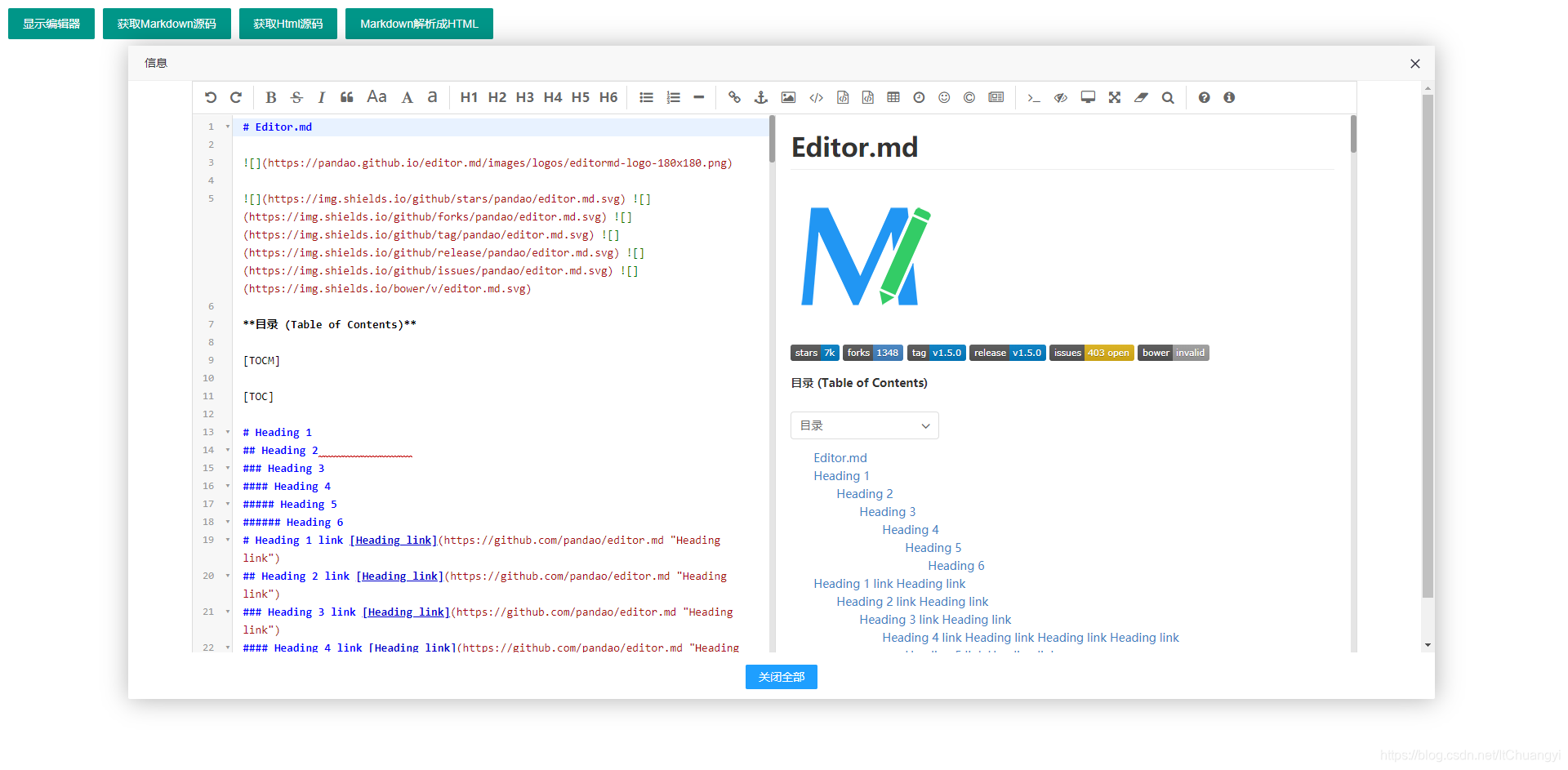
Task: Toggle fullscreen editing mode
Action: (1115, 97)
